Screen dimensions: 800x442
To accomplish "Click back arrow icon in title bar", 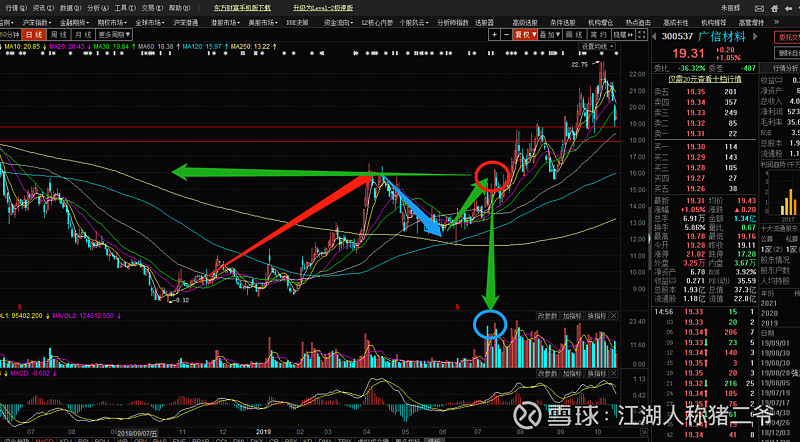I will (x=787, y=8).
